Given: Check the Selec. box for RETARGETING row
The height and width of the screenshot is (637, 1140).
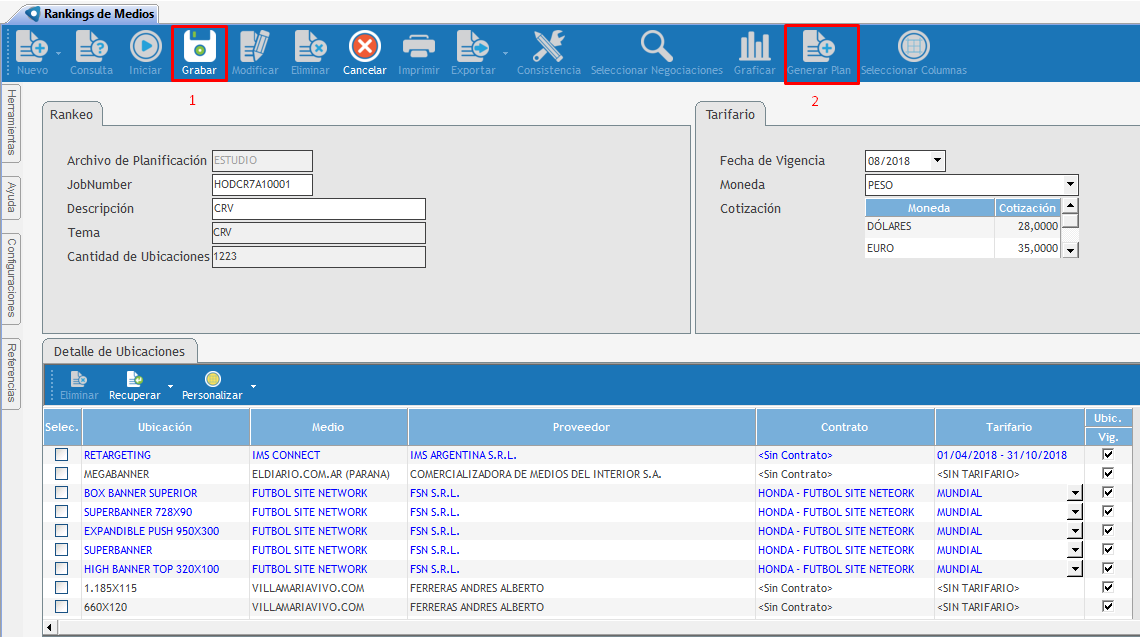Looking at the screenshot, I should click(62, 455).
